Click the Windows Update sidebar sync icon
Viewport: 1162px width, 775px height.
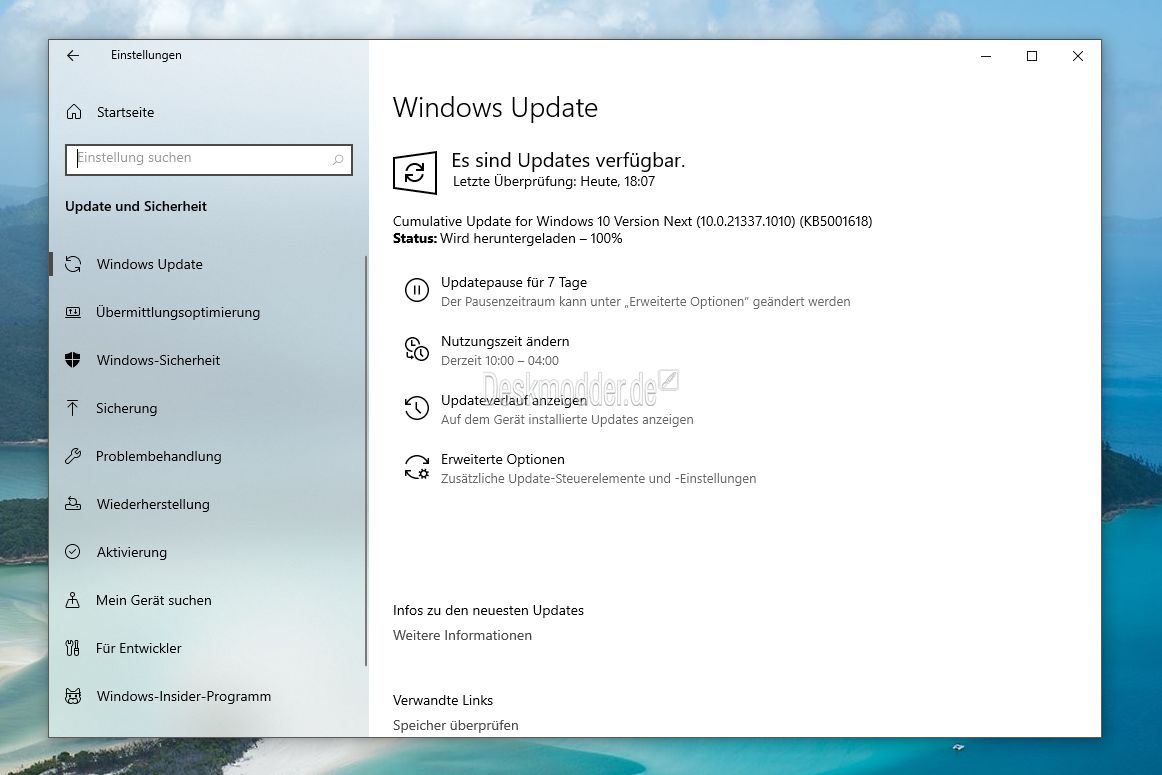pyautogui.click(x=73, y=264)
